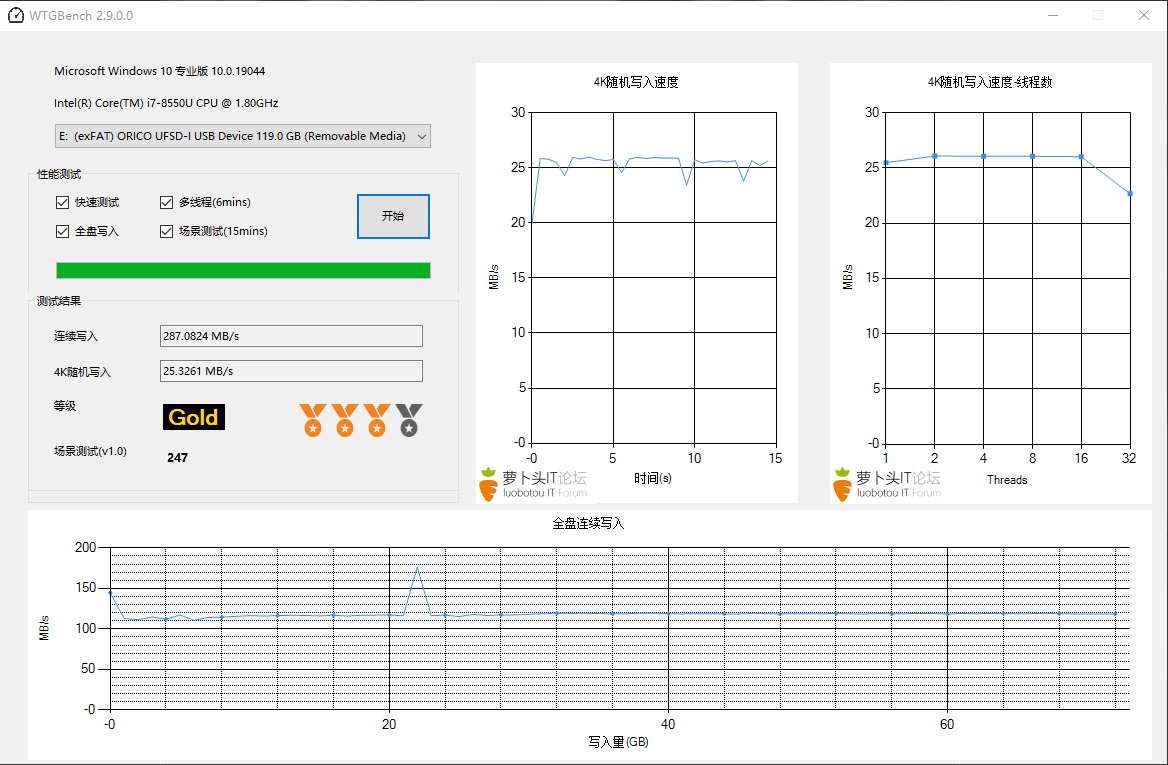Select the 4K随机写入 result field
This screenshot has width=1168, height=765.
291,371
